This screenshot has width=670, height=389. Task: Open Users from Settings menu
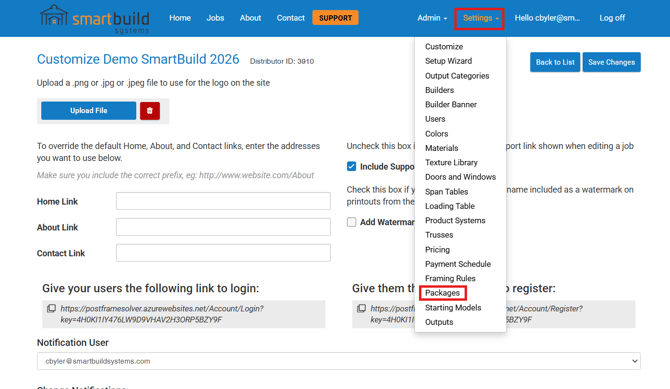click(435, 119)
